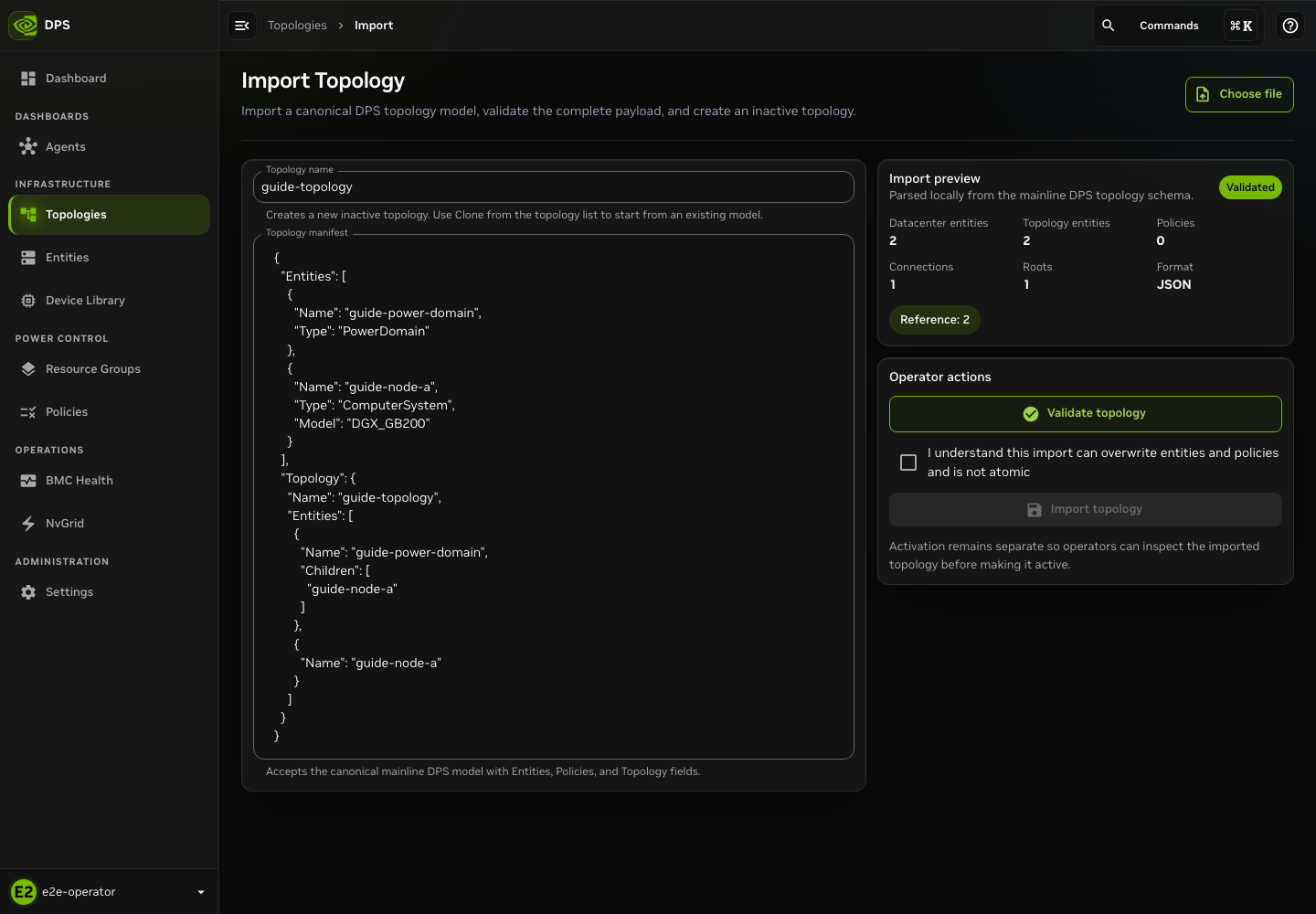
Task: Click the acknowledgement text 'I understand this import…'
Action: (x=1103, y=462)
